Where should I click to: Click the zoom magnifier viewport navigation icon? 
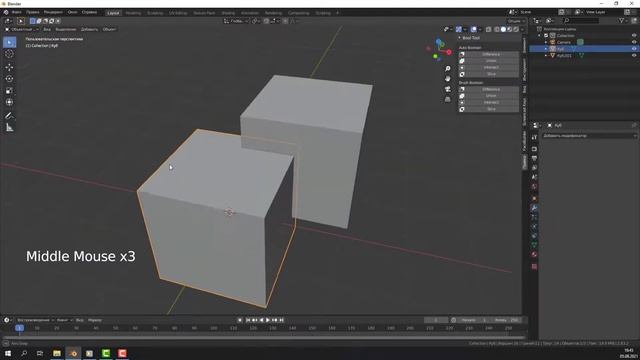[448, 69]
